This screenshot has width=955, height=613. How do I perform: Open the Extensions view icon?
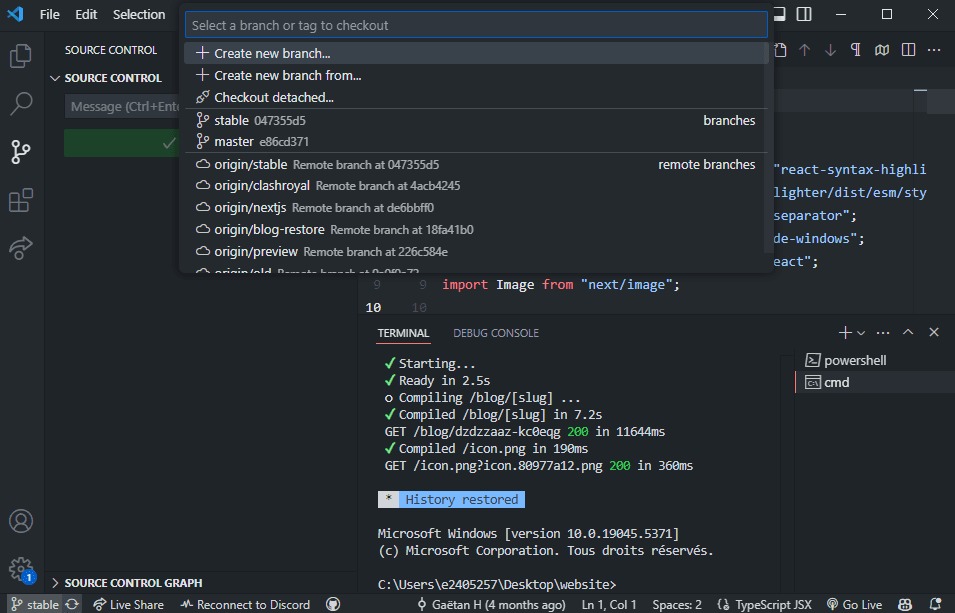(x=20, y=200)
